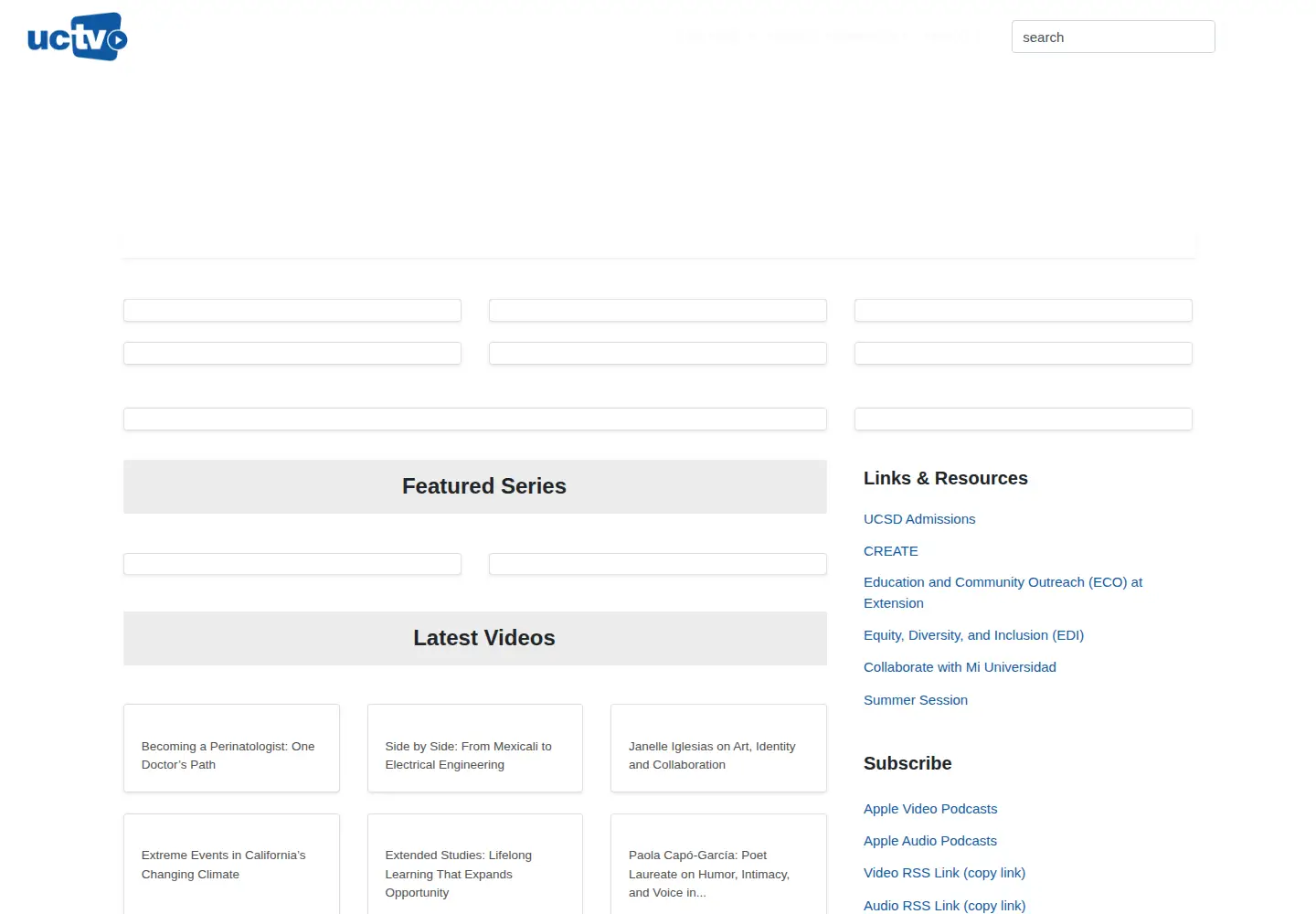Click the Latest Videos heading

click(484, 638)
